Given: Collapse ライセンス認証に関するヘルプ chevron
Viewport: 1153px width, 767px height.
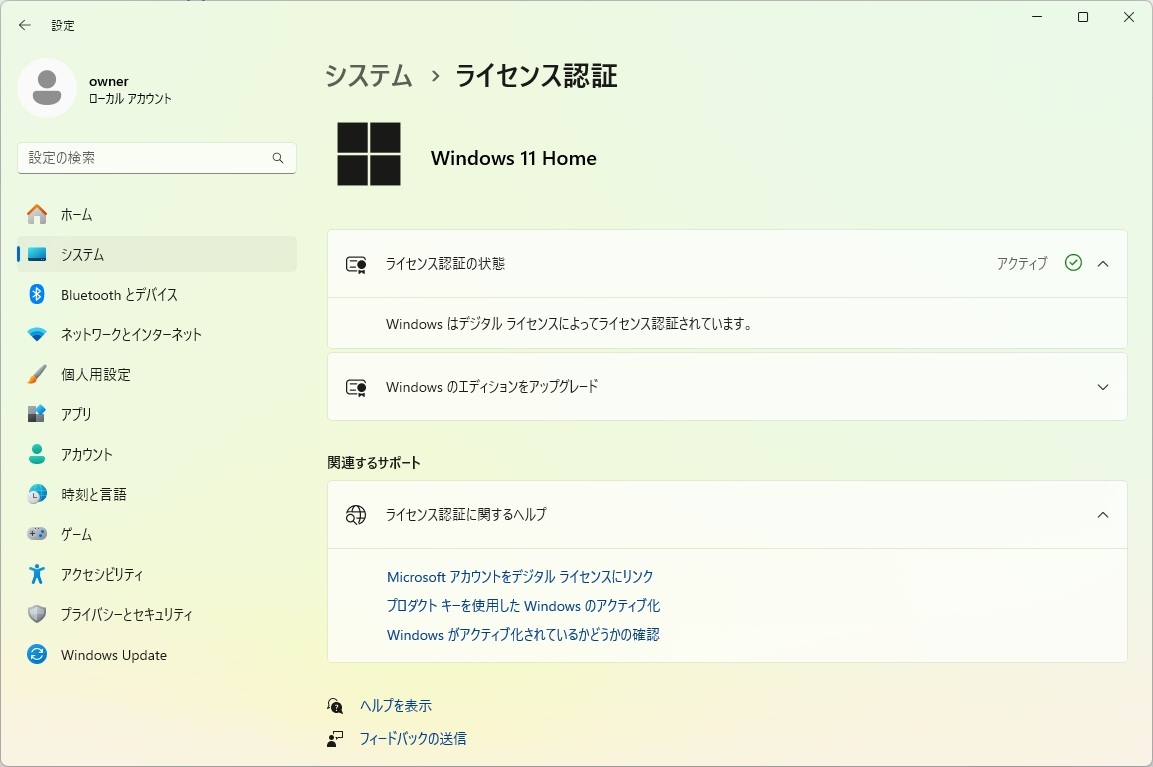Looking at the screenshot, I should 1102,515.
